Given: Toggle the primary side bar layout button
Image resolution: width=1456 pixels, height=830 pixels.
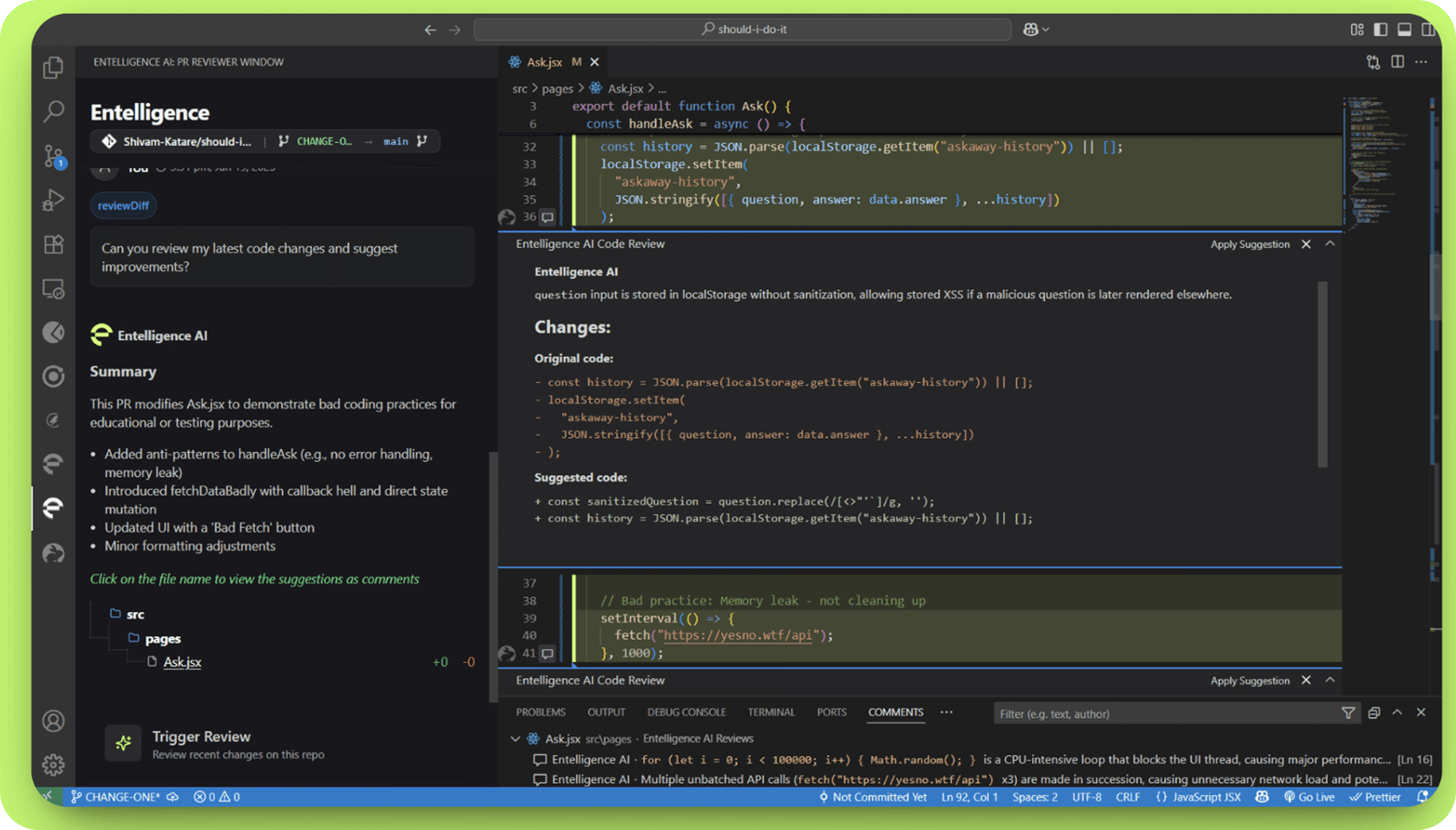Looking at the screenshot, I should (x=1380, y=29).
